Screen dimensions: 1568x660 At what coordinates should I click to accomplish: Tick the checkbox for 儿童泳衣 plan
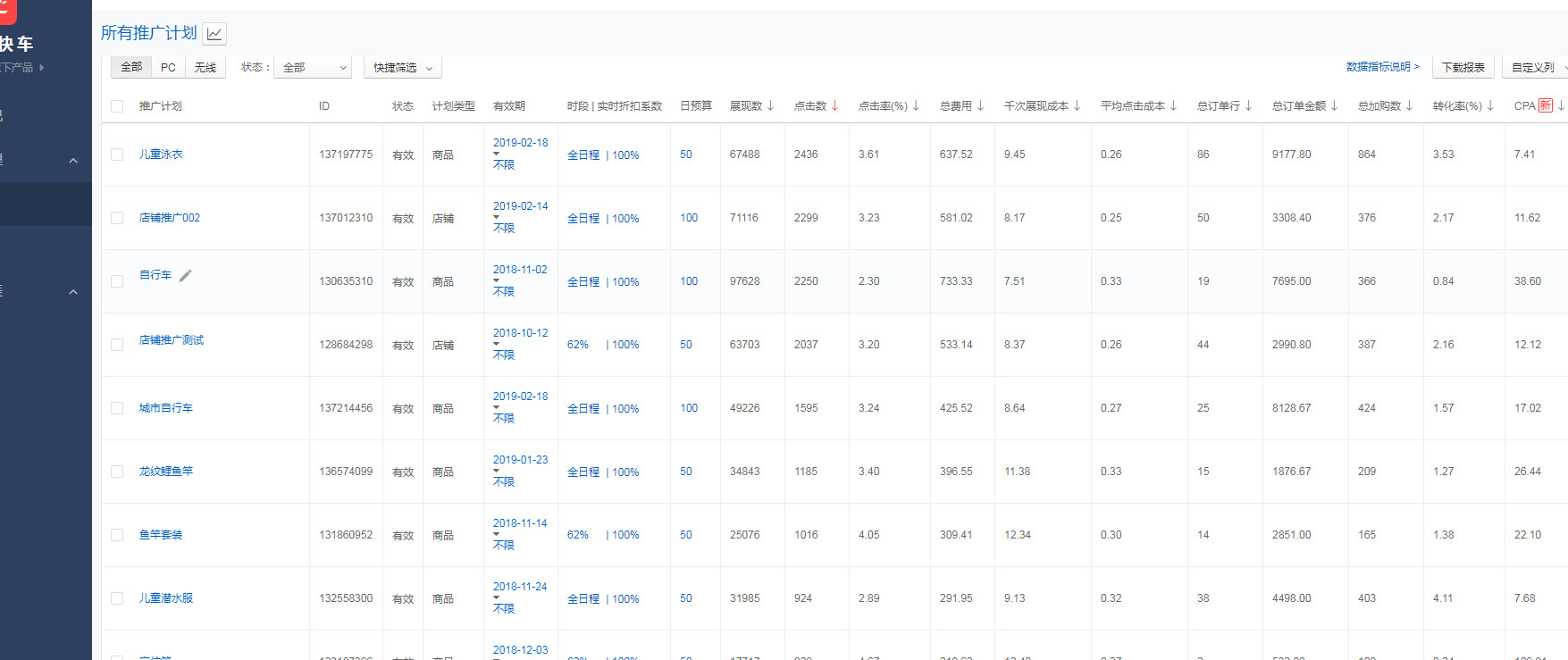[117, 155]
